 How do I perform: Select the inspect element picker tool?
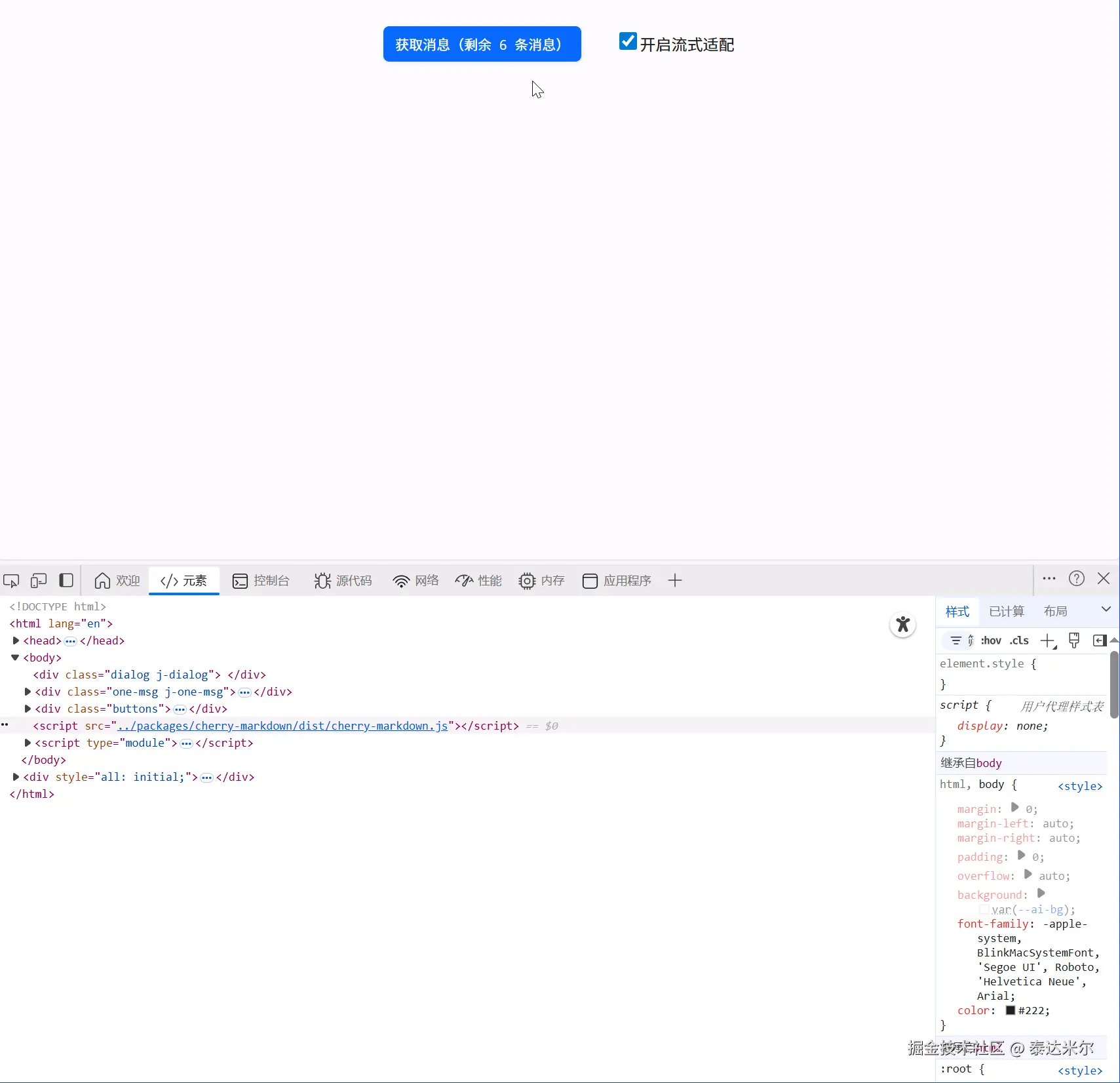(11, 581)
